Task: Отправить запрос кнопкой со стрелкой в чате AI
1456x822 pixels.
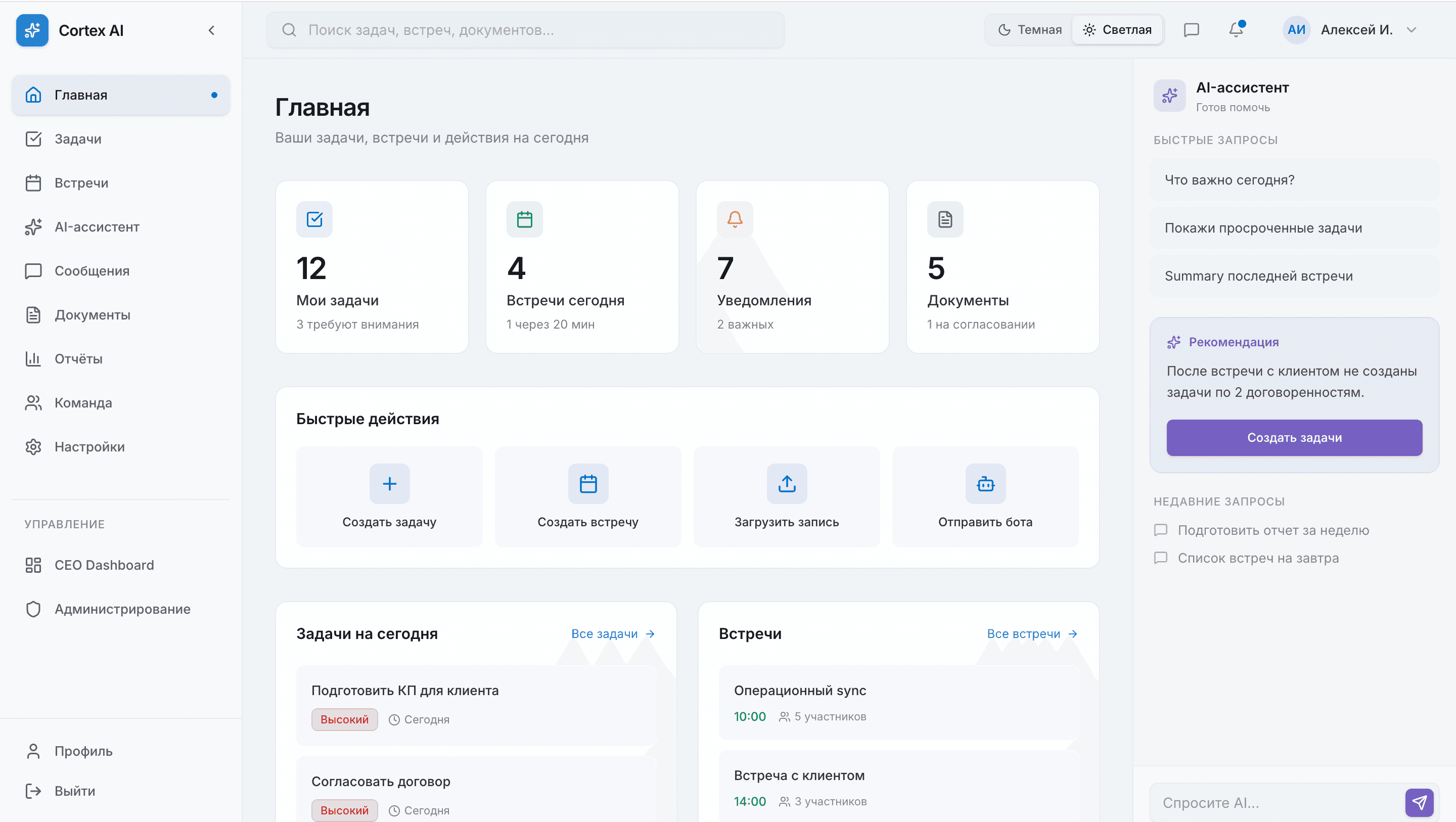Action: point(1421,802)
